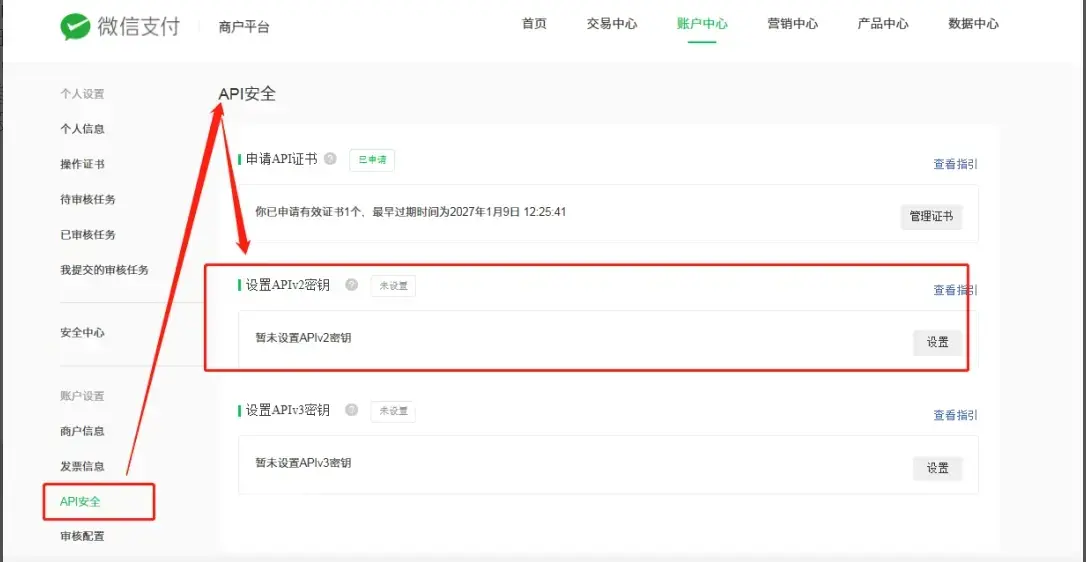The image size is (1086, 562).
Task: Click 设置 button for APIv3 key
Action: 937,468
